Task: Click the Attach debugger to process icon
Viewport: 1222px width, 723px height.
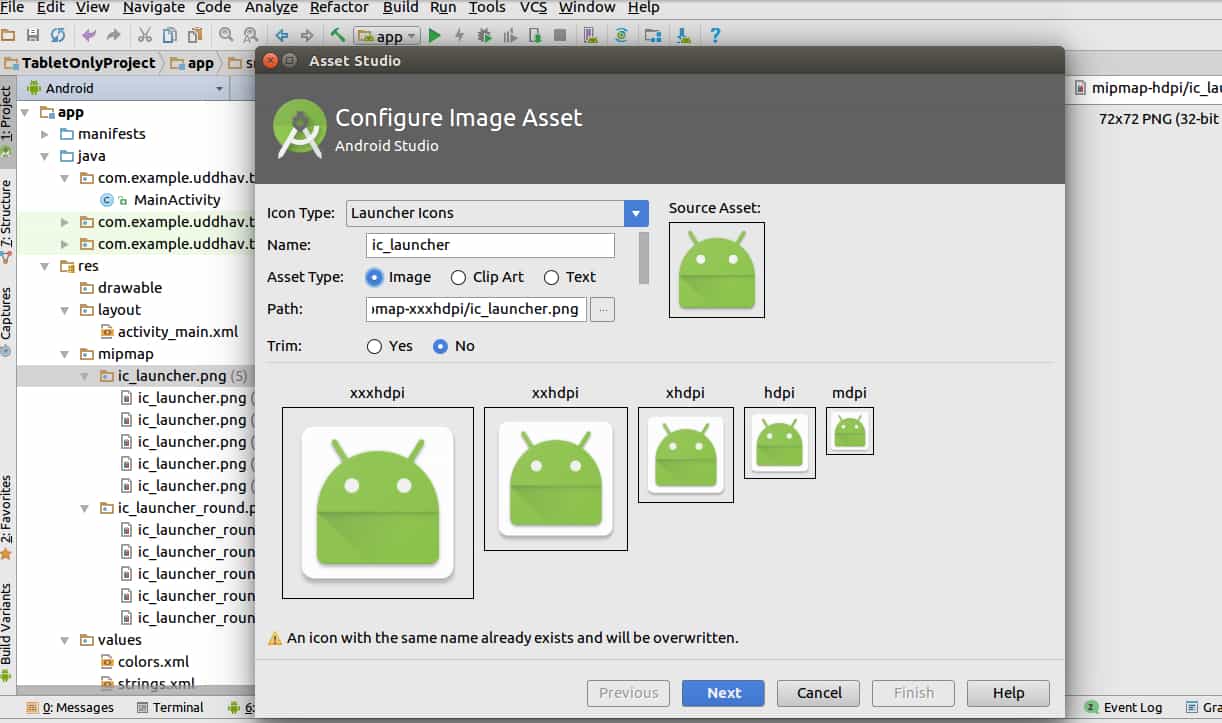Action: point(534,35)
